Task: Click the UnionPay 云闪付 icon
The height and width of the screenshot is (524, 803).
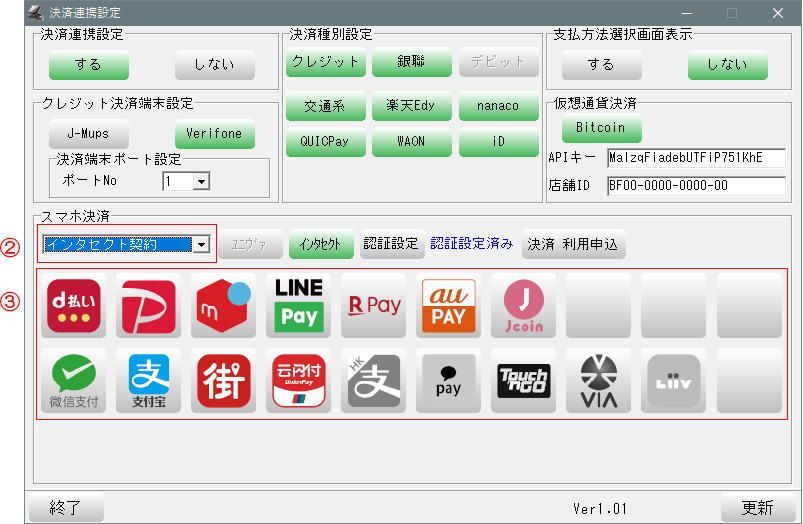Action: pyautogui.click(x=299, y=381)
